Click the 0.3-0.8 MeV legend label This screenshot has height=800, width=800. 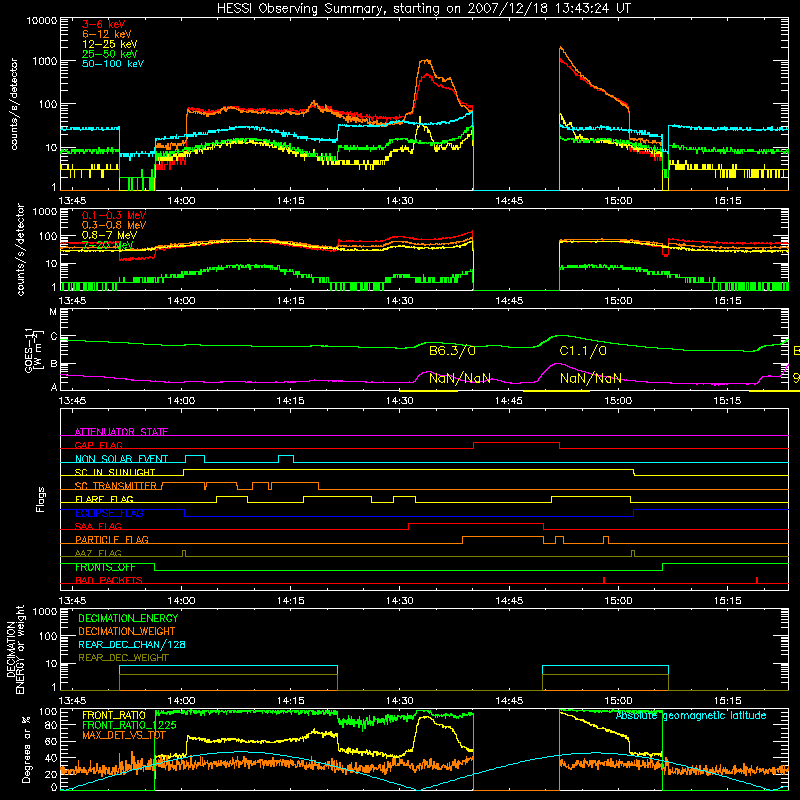pyautogui.click(x=114, y=225)
